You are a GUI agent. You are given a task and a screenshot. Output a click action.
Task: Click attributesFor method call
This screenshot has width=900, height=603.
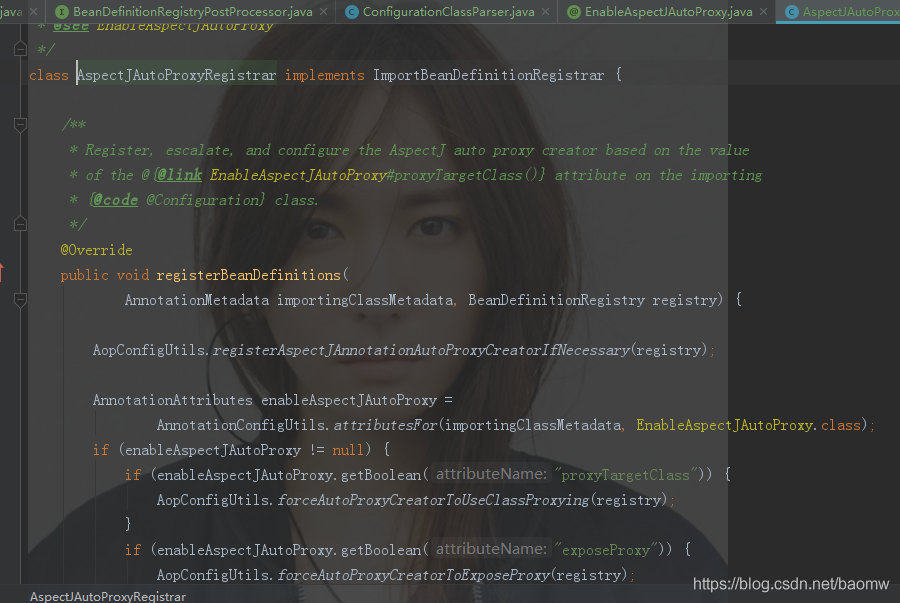coord(385,425)
